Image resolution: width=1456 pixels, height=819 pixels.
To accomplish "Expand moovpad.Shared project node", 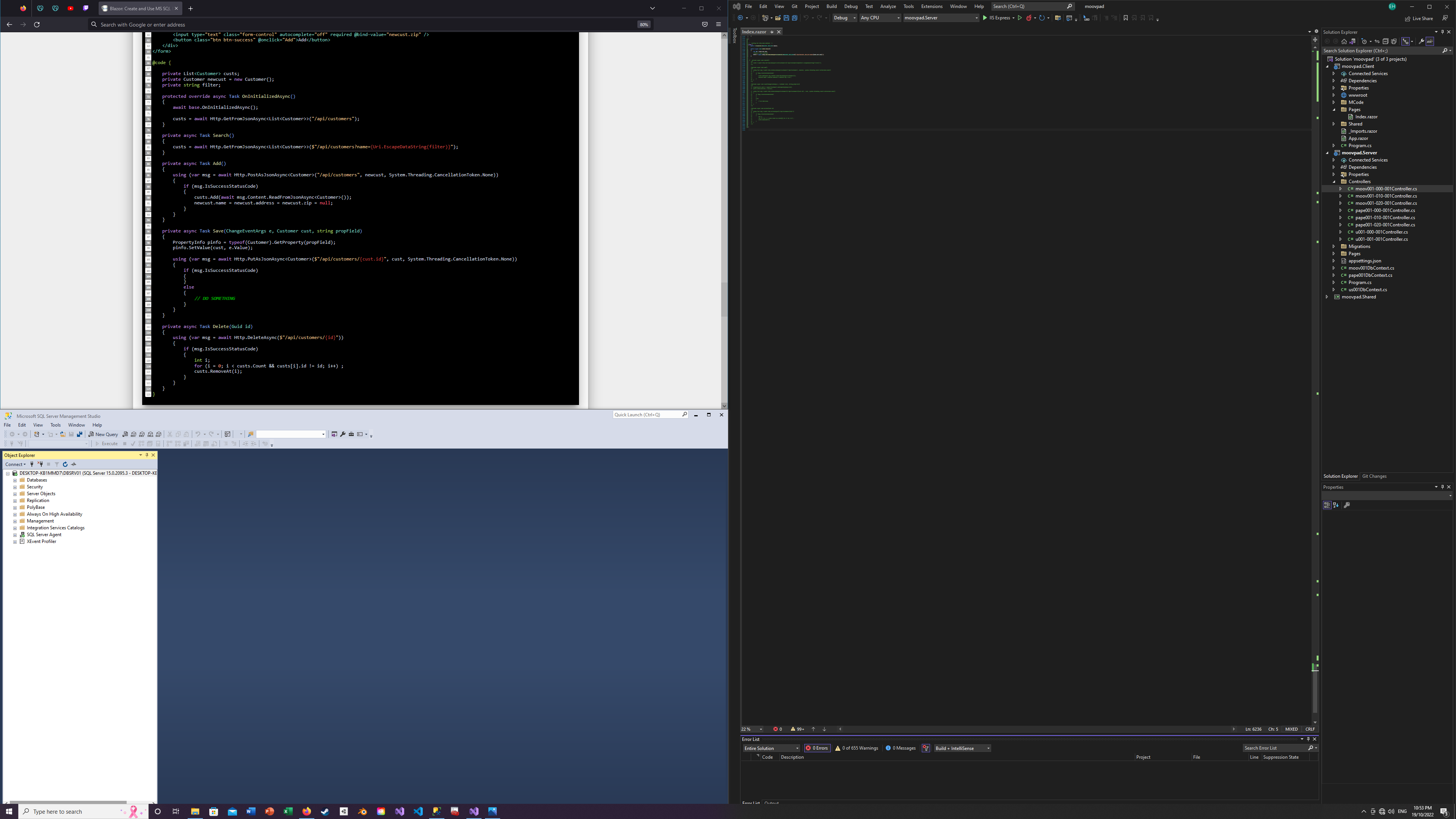I will click(1327, 297).
